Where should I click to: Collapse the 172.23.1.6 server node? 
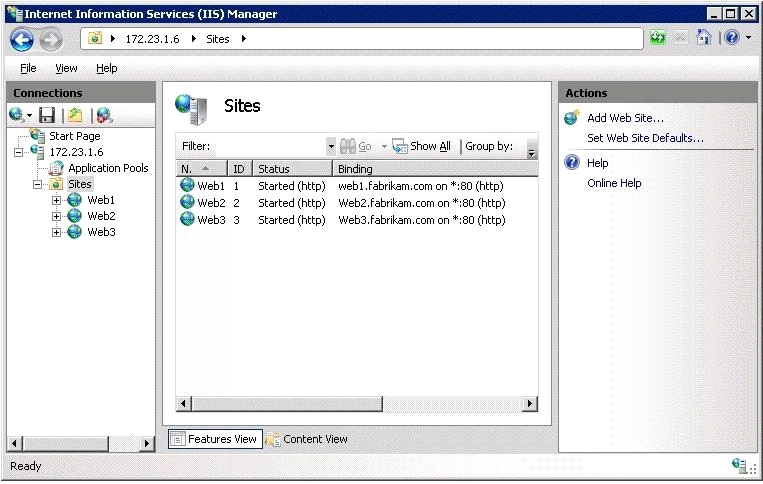[x=18, y=152]
